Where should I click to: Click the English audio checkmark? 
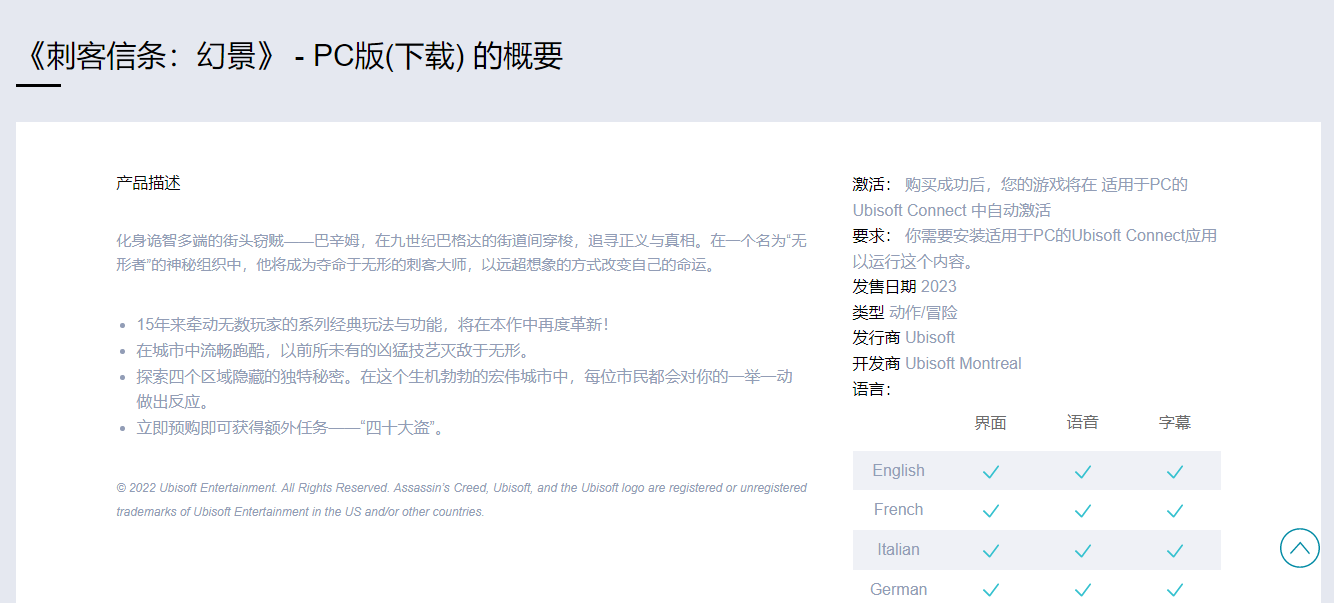pos(1082,471)
